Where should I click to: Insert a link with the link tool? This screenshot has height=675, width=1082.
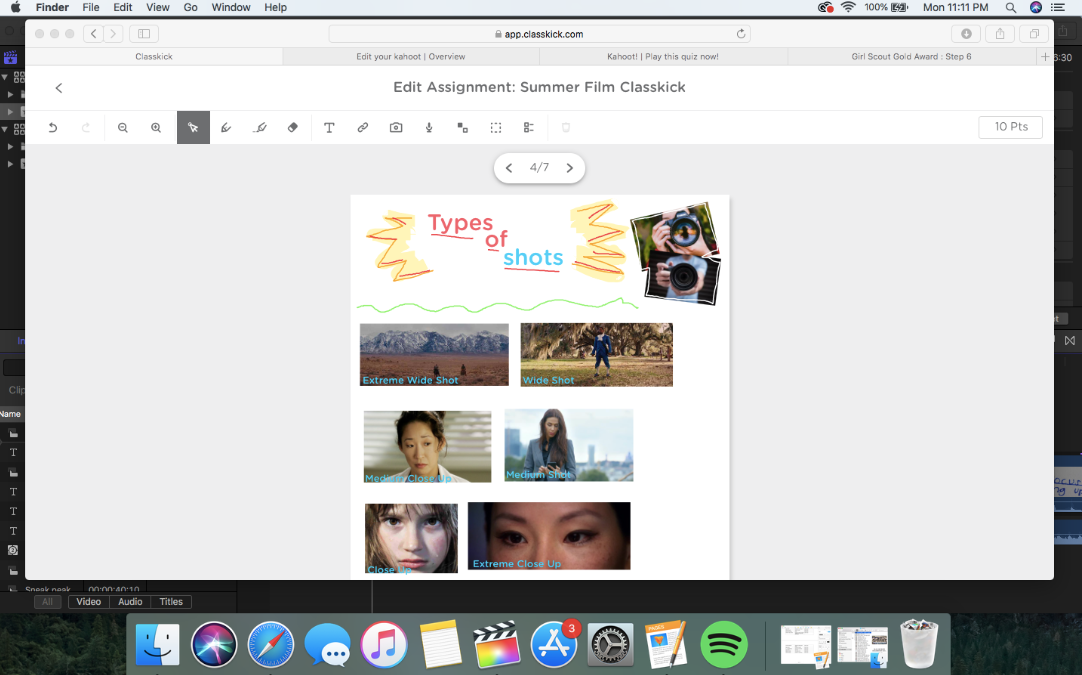pos(363,128)
